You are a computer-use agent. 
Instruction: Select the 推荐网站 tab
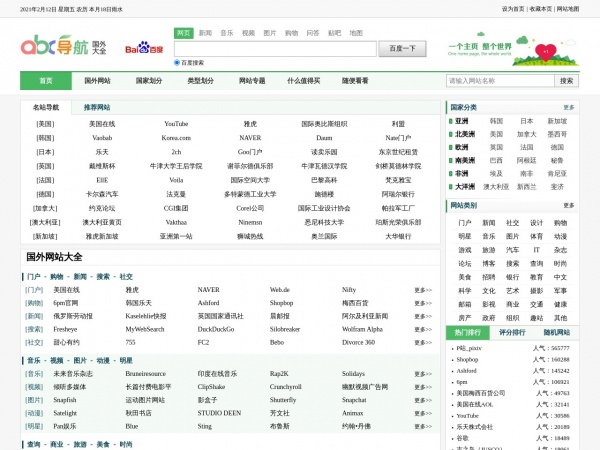click(97, 108)
